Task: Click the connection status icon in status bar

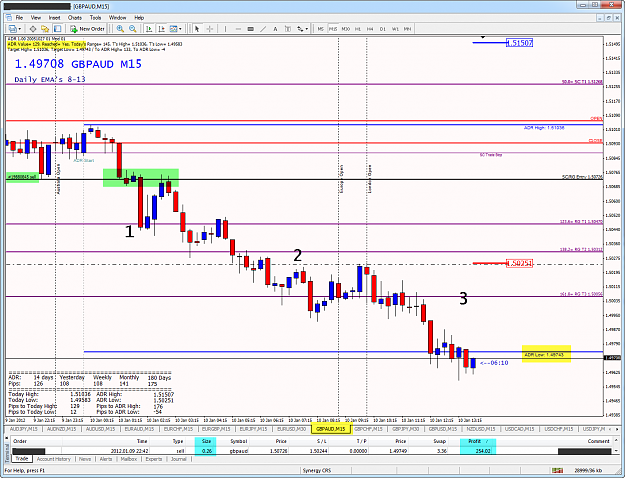Action: pyautogui.click(x=558, y=471)
